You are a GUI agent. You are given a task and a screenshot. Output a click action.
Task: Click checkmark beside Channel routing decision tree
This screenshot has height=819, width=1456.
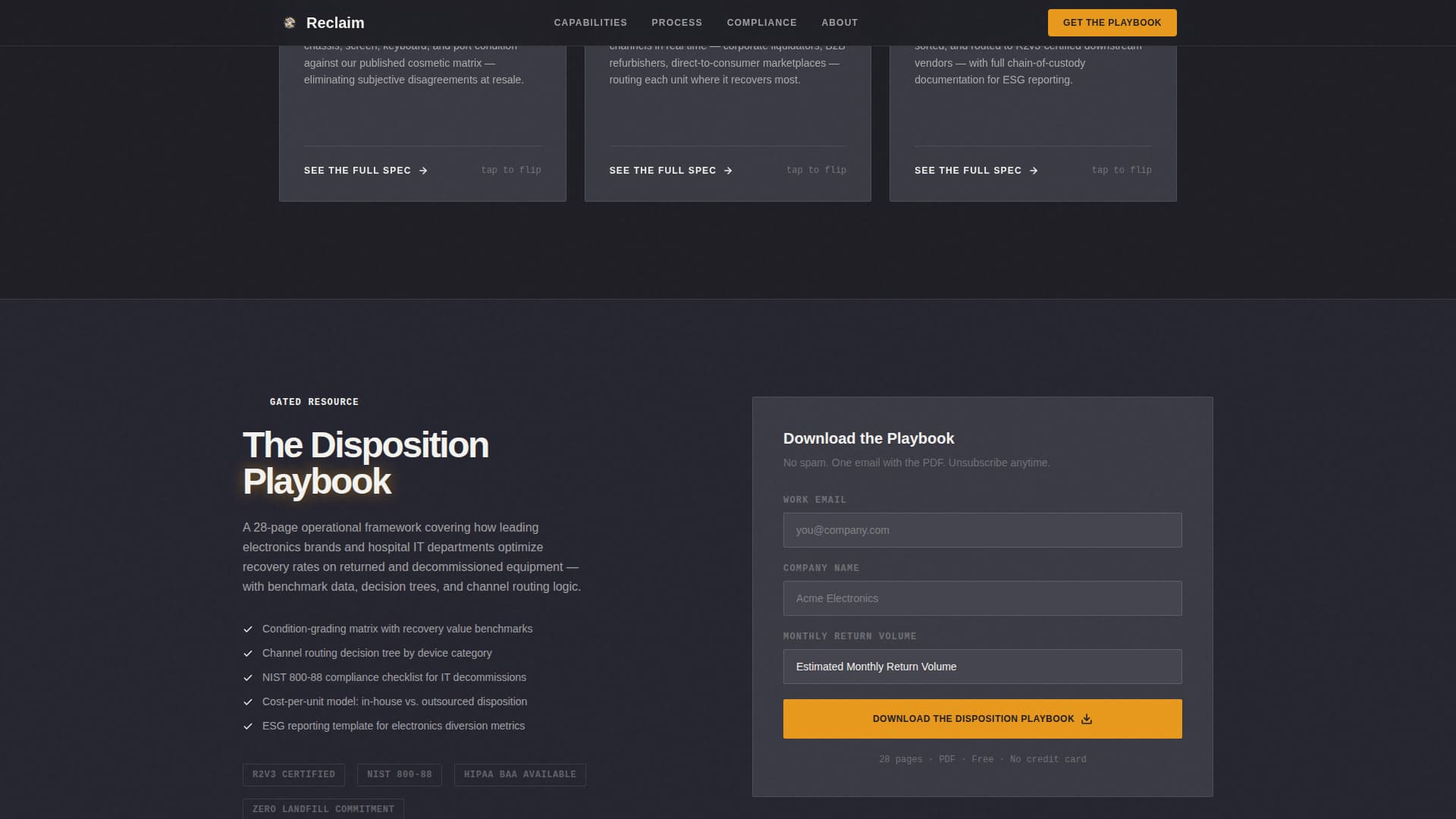tap(247, 653)
